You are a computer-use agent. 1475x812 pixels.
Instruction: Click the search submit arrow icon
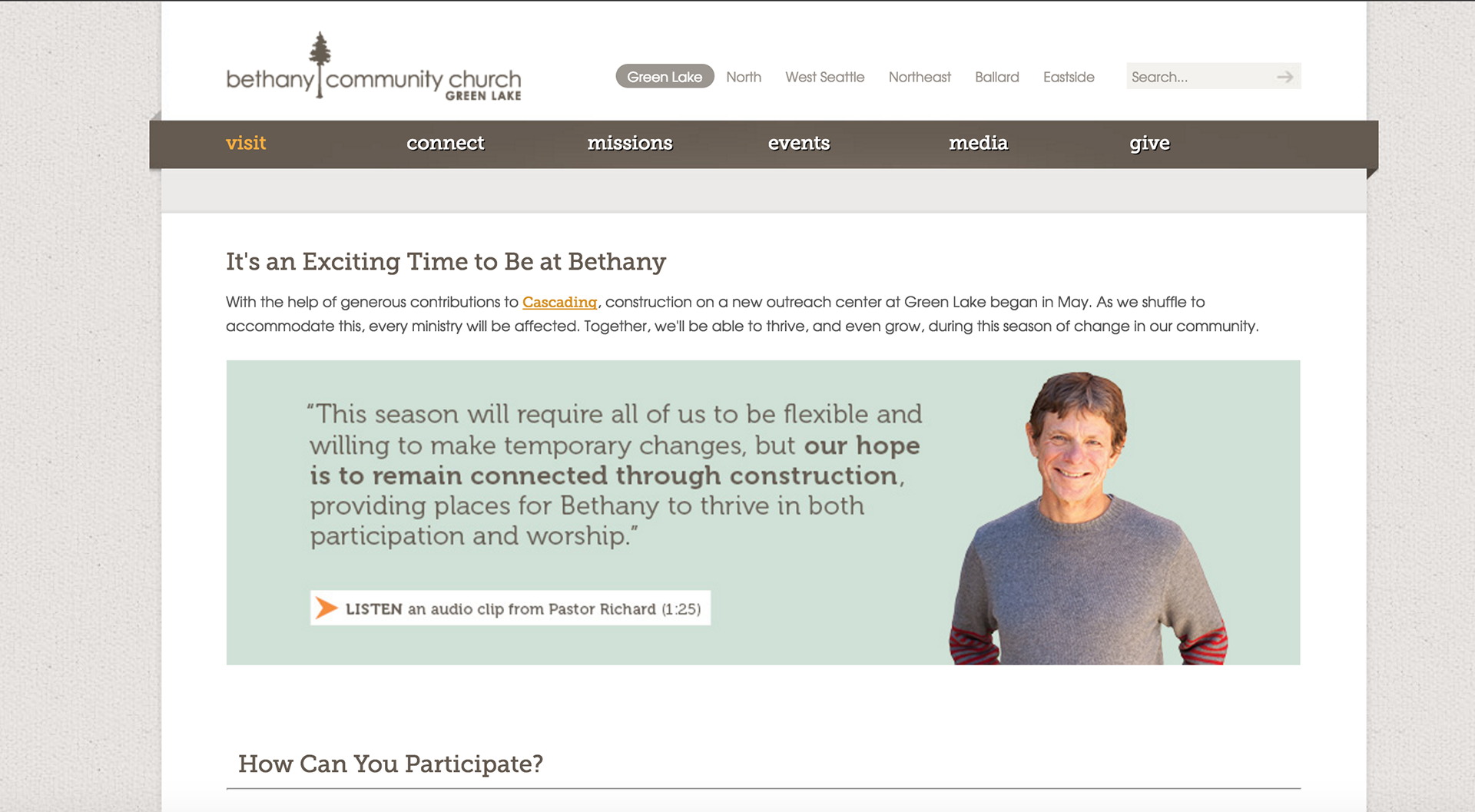point(1284,77)
